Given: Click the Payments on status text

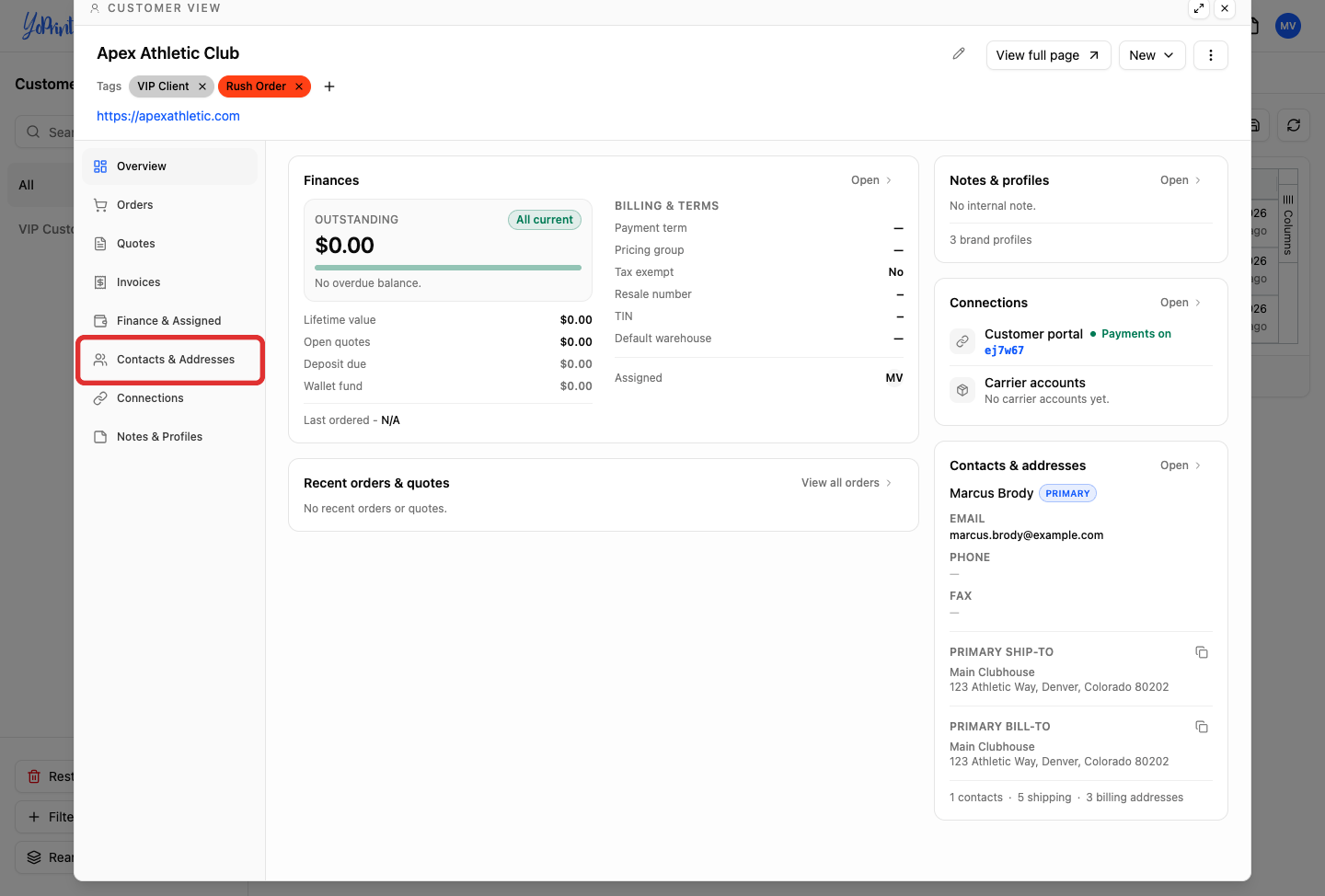Looking at the screenshot, I should coord(1136,334).
